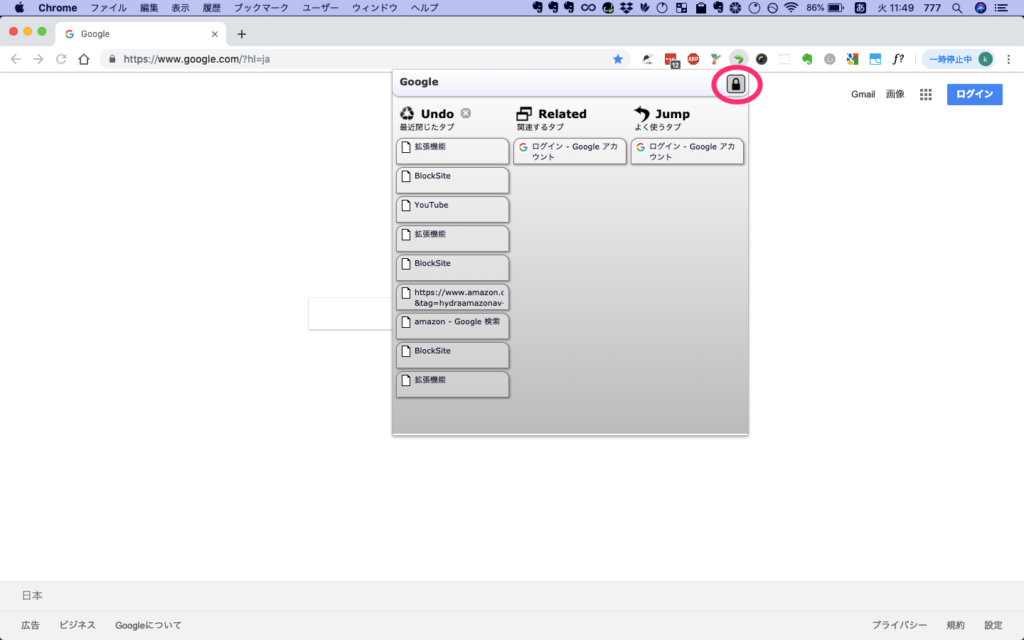
Task: Click the f? font finder extension icon
Action: click(x=898, y=59)
